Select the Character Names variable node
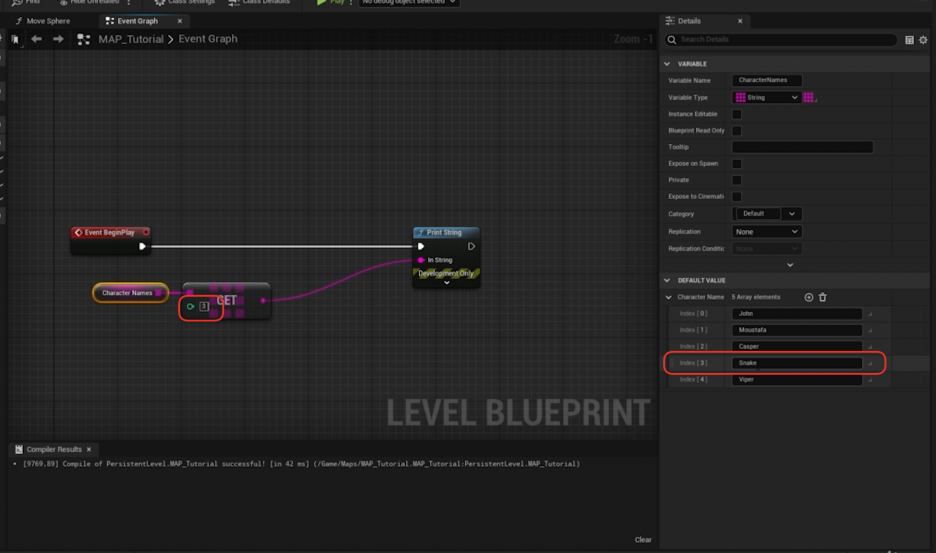Screen dimensions: 936x553 (x=130, y=293)
